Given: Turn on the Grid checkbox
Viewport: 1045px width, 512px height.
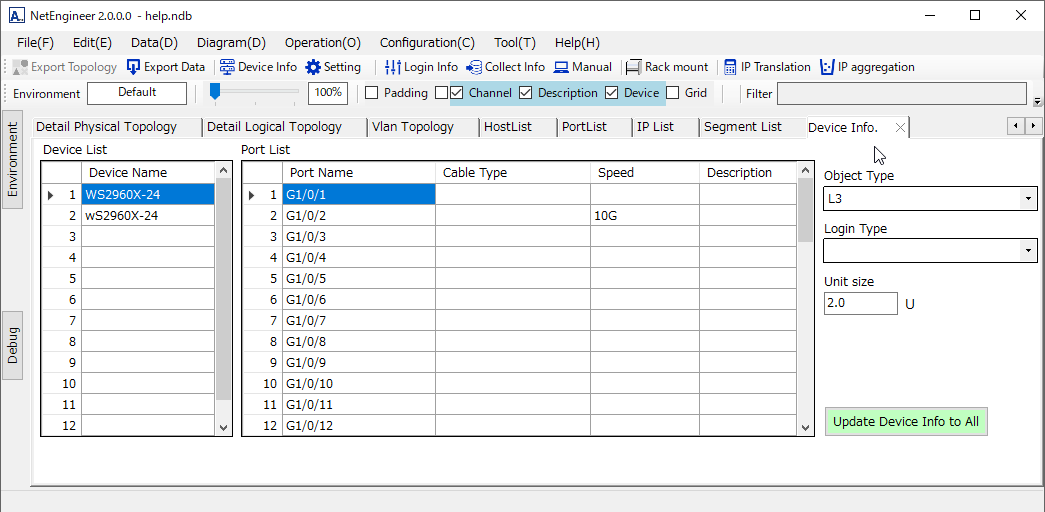Looking at the screenshot, I should (673, 93).
